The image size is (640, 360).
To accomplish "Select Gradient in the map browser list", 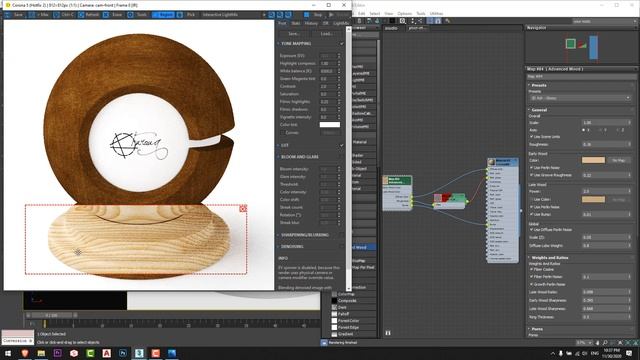I will (x=345, y=334).
